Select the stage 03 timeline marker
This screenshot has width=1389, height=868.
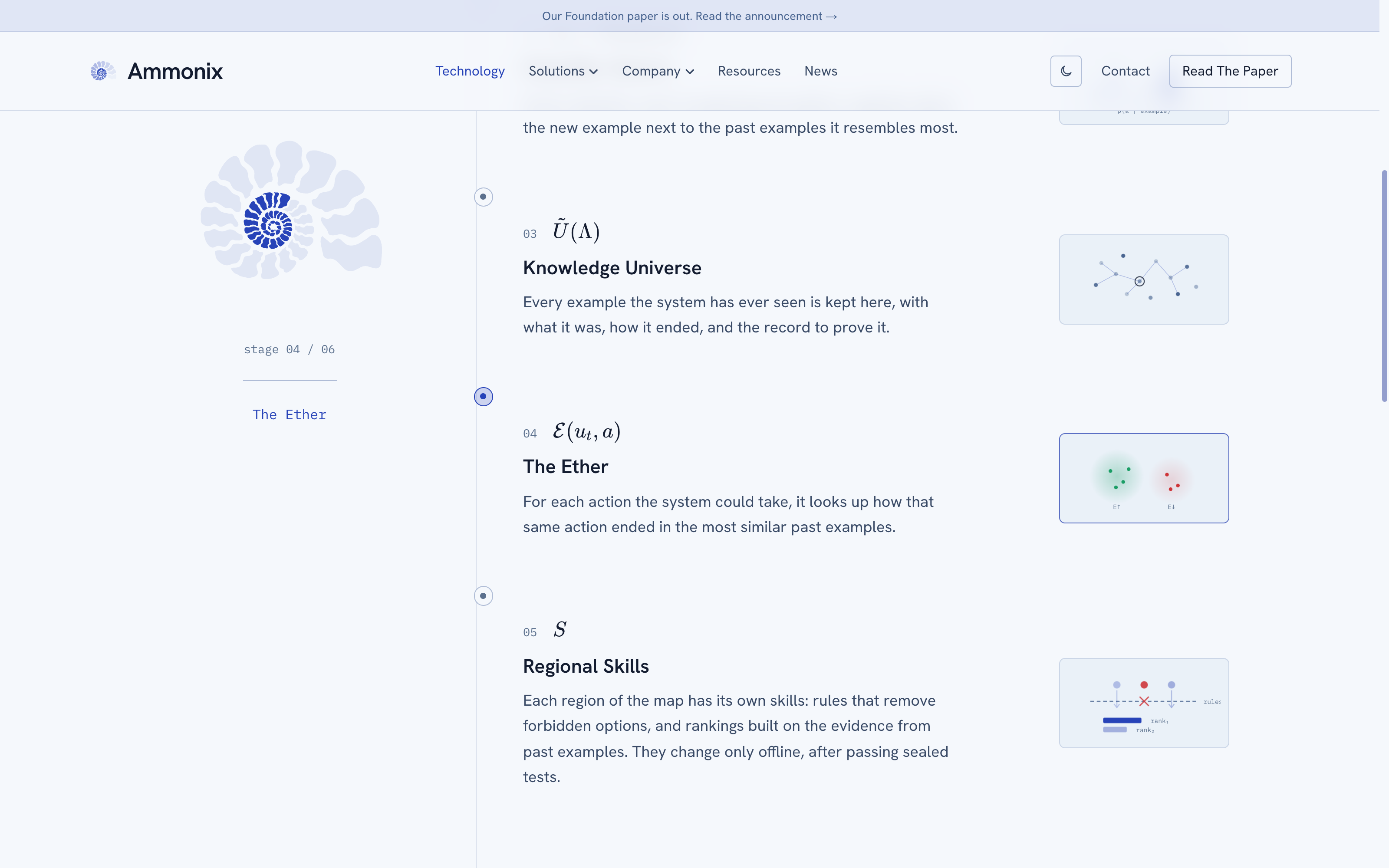pyautogui.click(x=483, y=197)
